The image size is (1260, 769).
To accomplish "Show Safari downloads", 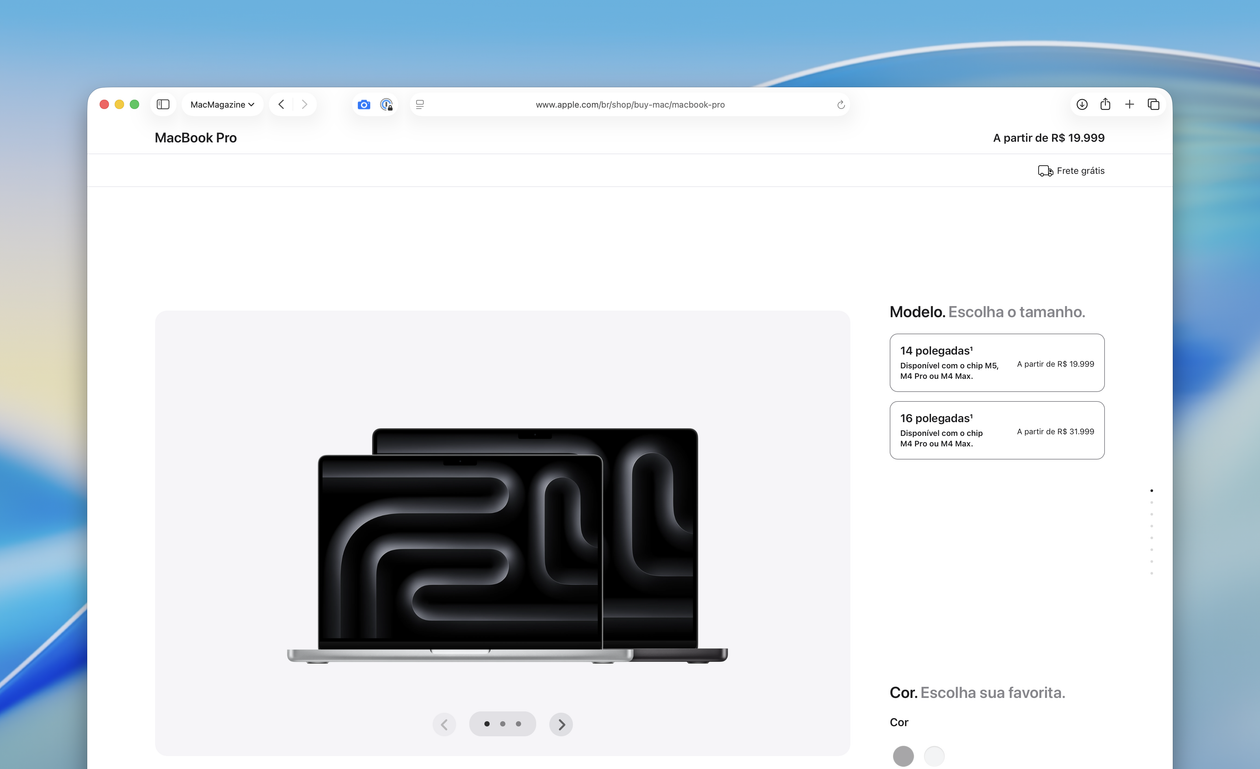I will [1082, 104].
